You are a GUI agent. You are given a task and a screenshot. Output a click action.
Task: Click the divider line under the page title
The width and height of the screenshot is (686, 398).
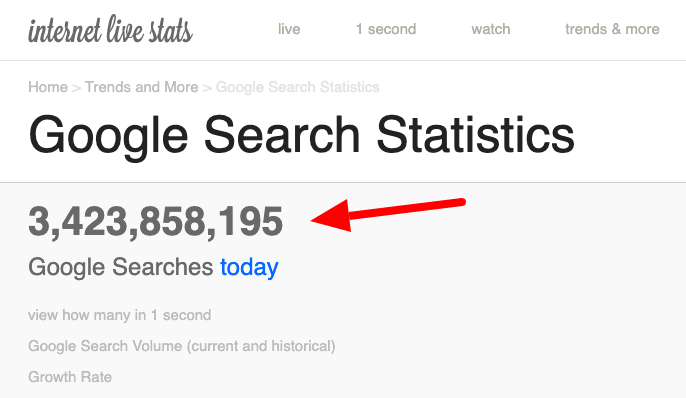coord(343,182)
